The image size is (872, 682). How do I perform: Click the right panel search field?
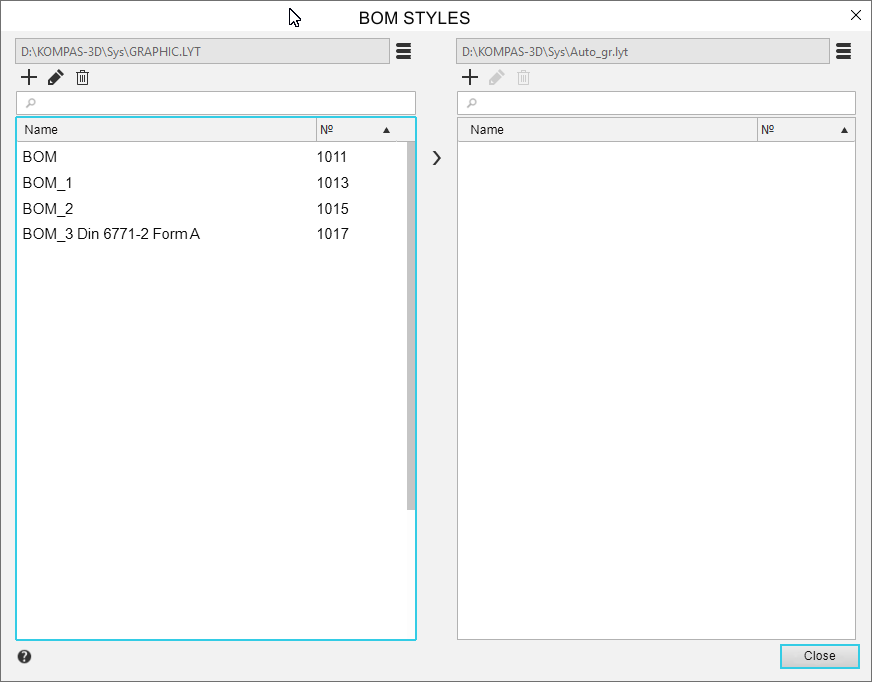pyautogui.click(x=656, y=103)
